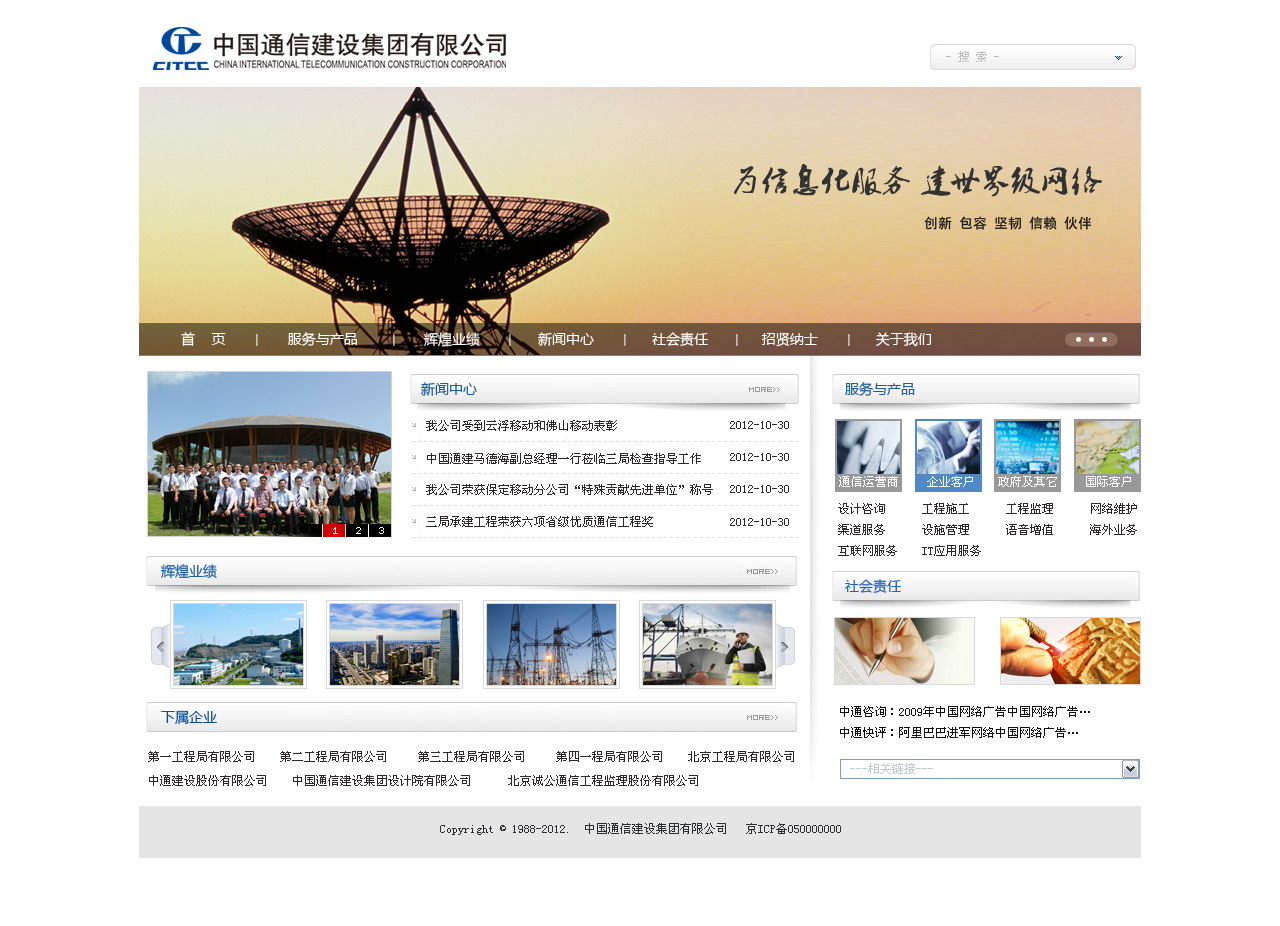1280x926 pixels.
Task: Click the IT应用服务 service link
Action: [952, 551]
